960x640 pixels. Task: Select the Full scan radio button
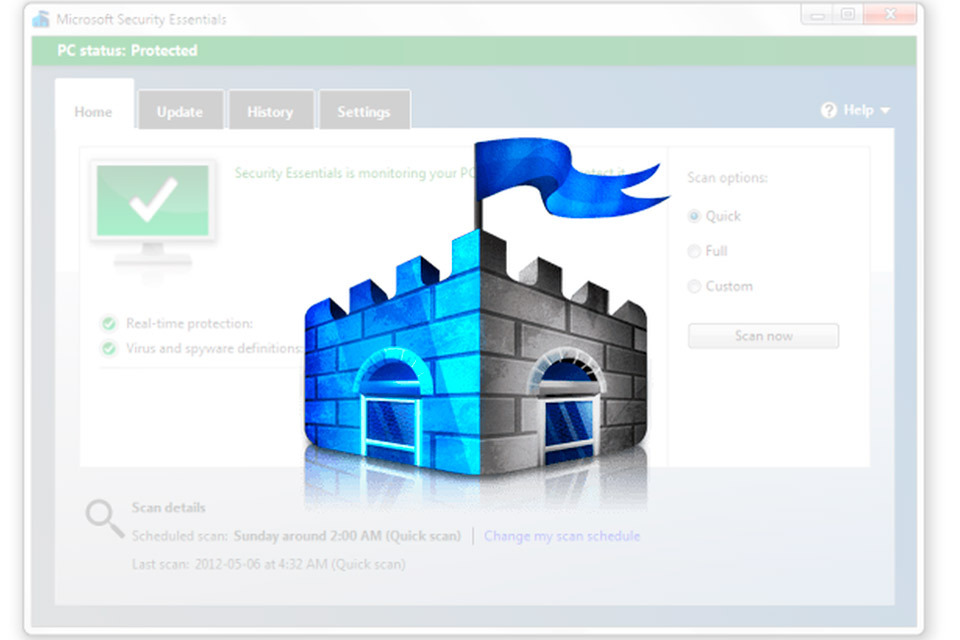point(694,251)
